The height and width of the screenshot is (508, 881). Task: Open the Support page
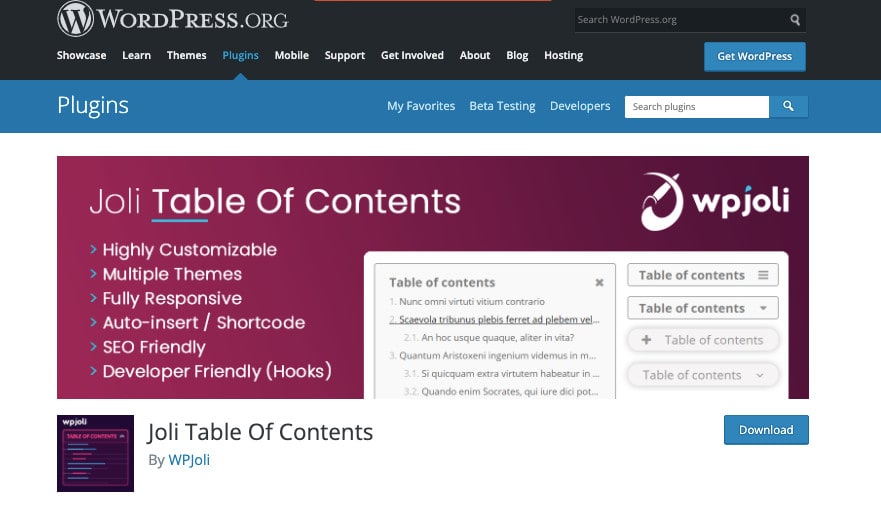pyautogui.click(x=345, y=55)
